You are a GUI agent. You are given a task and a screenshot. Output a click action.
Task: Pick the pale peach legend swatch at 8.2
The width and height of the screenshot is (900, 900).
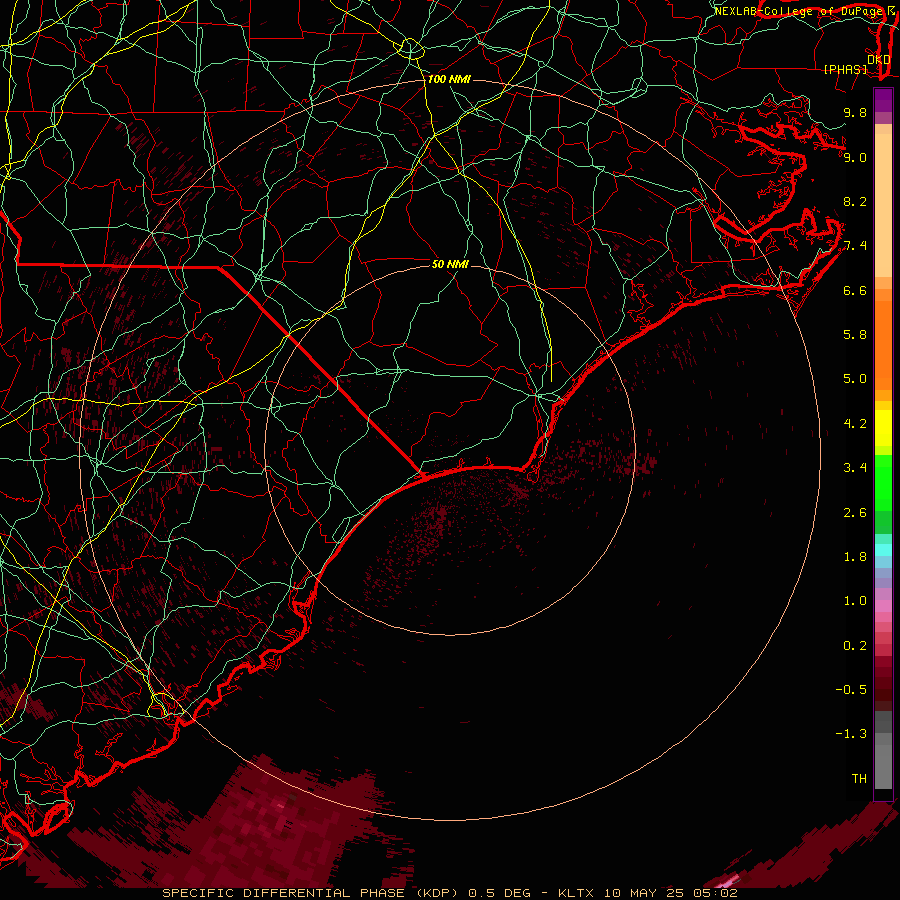(883, 205)
